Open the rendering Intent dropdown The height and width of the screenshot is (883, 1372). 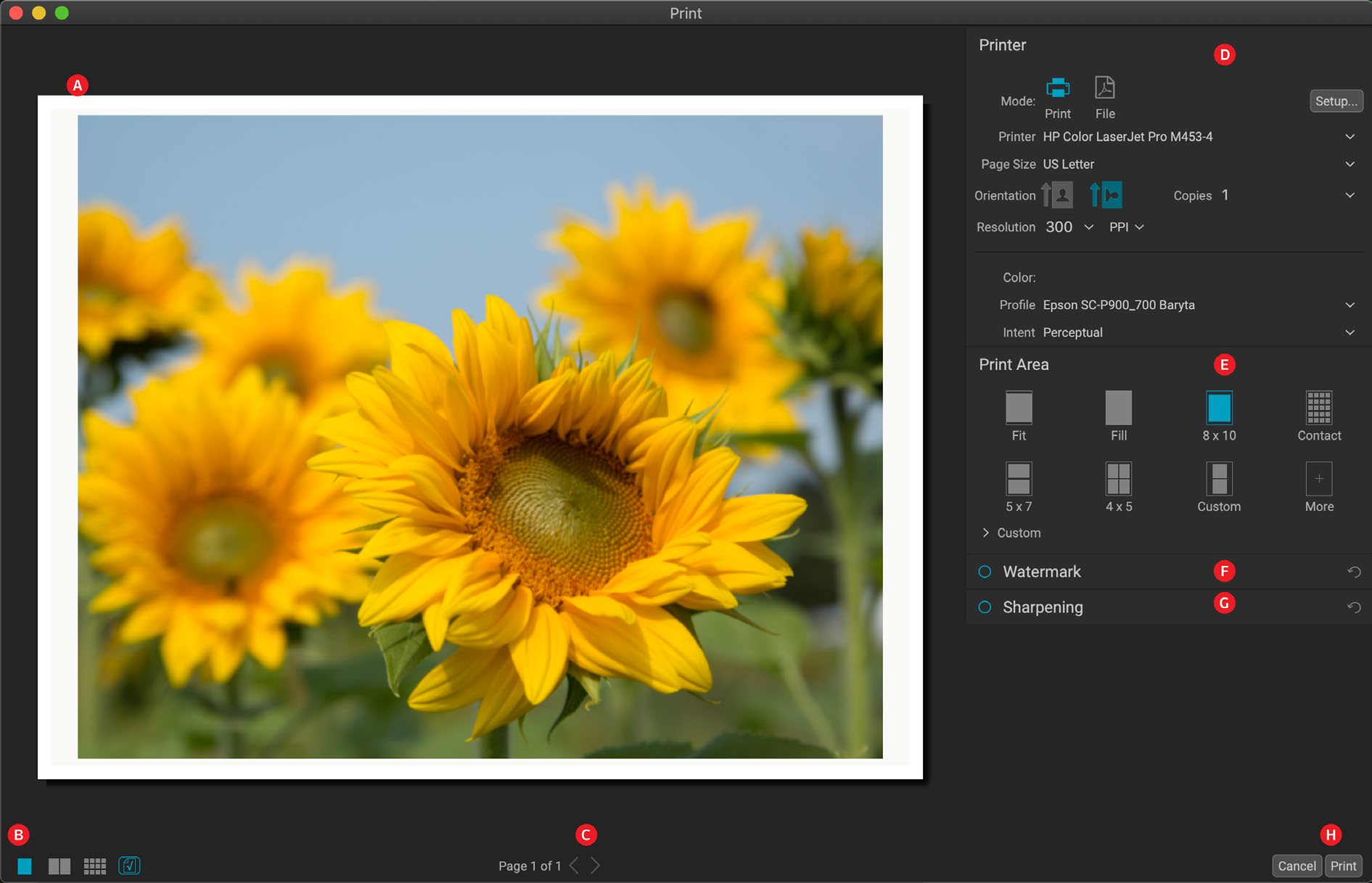(1350, 332)
